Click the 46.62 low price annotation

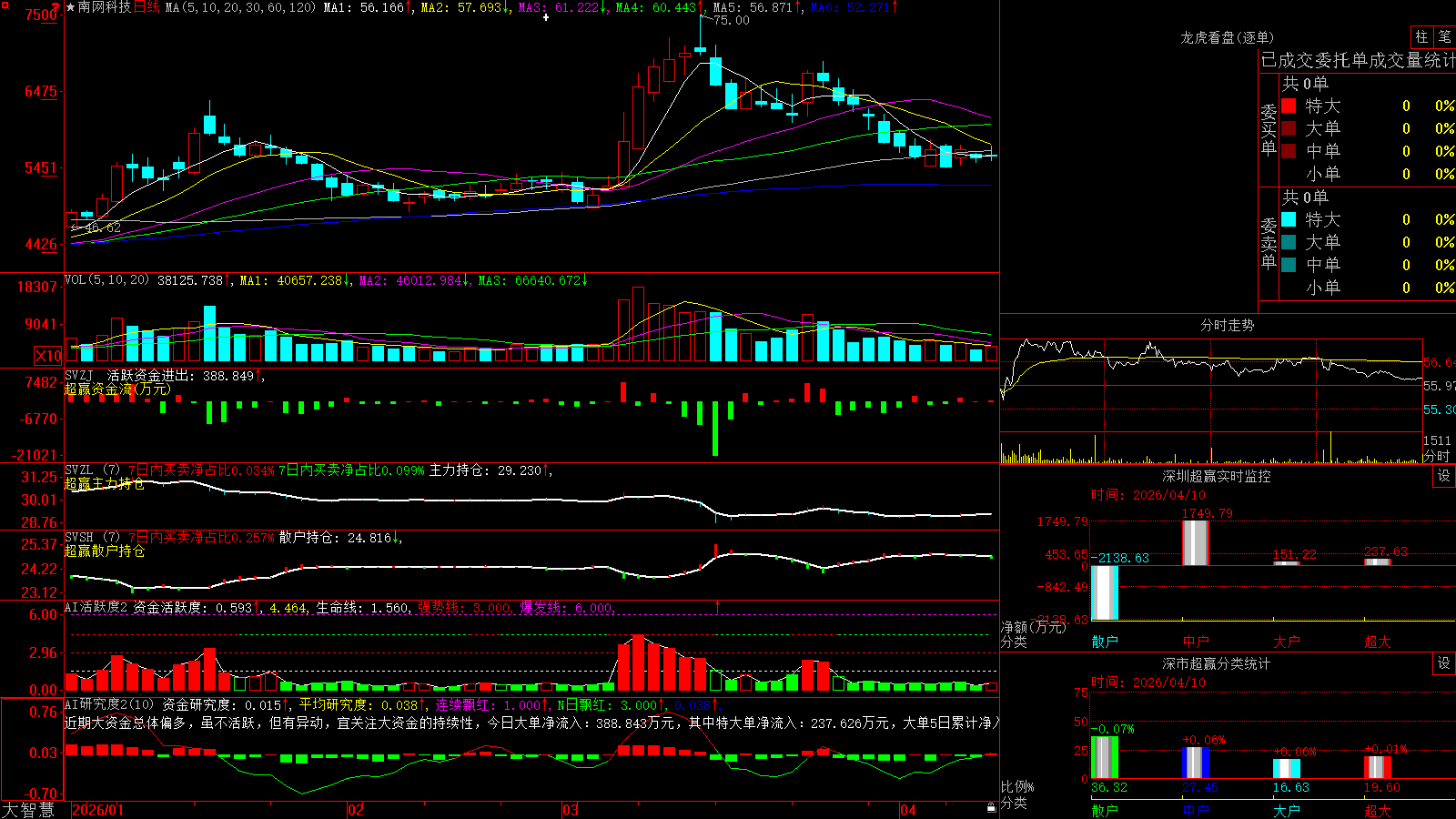(102, 227)
